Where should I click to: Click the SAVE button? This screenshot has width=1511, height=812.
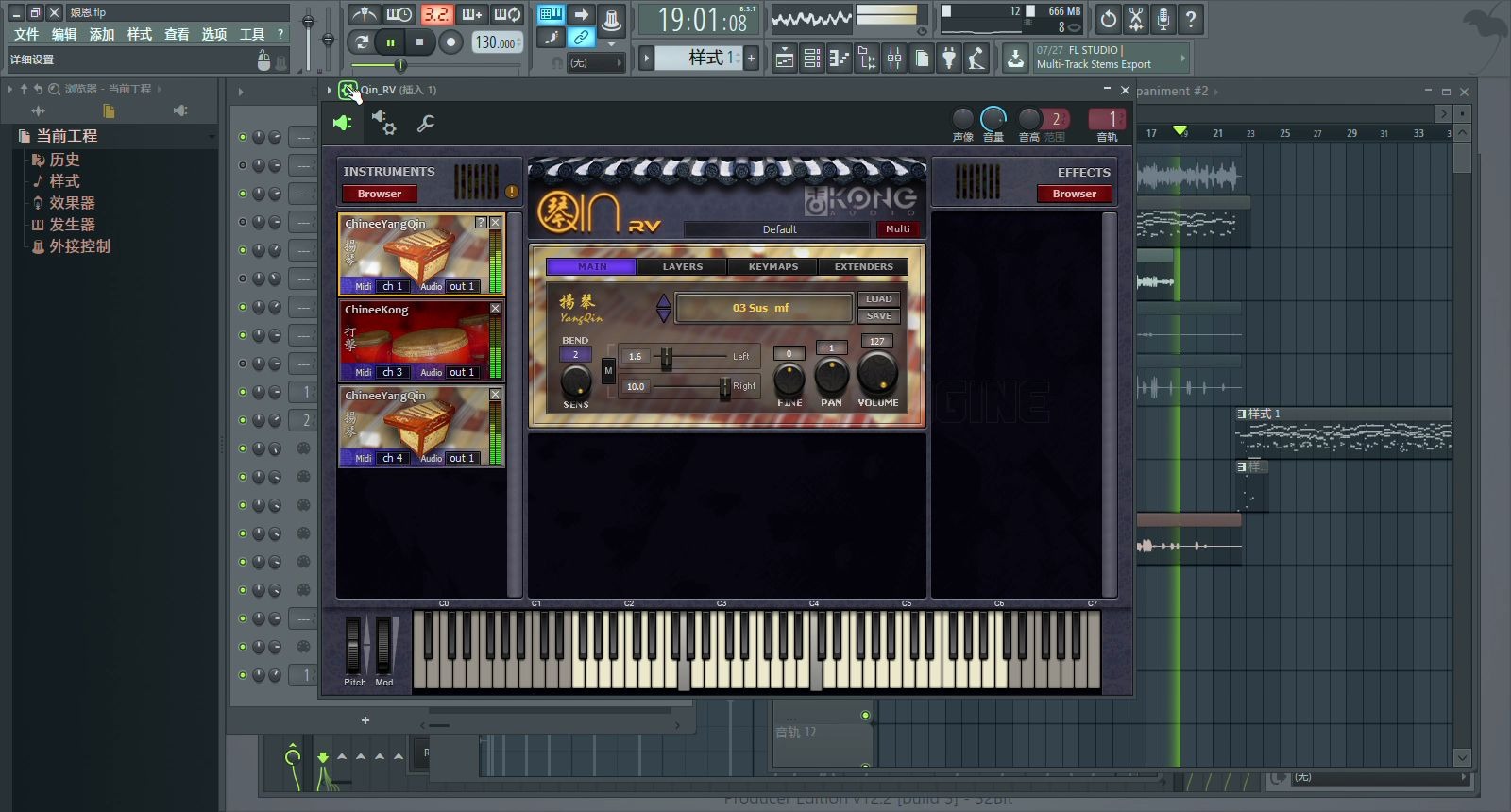(879, 316)
